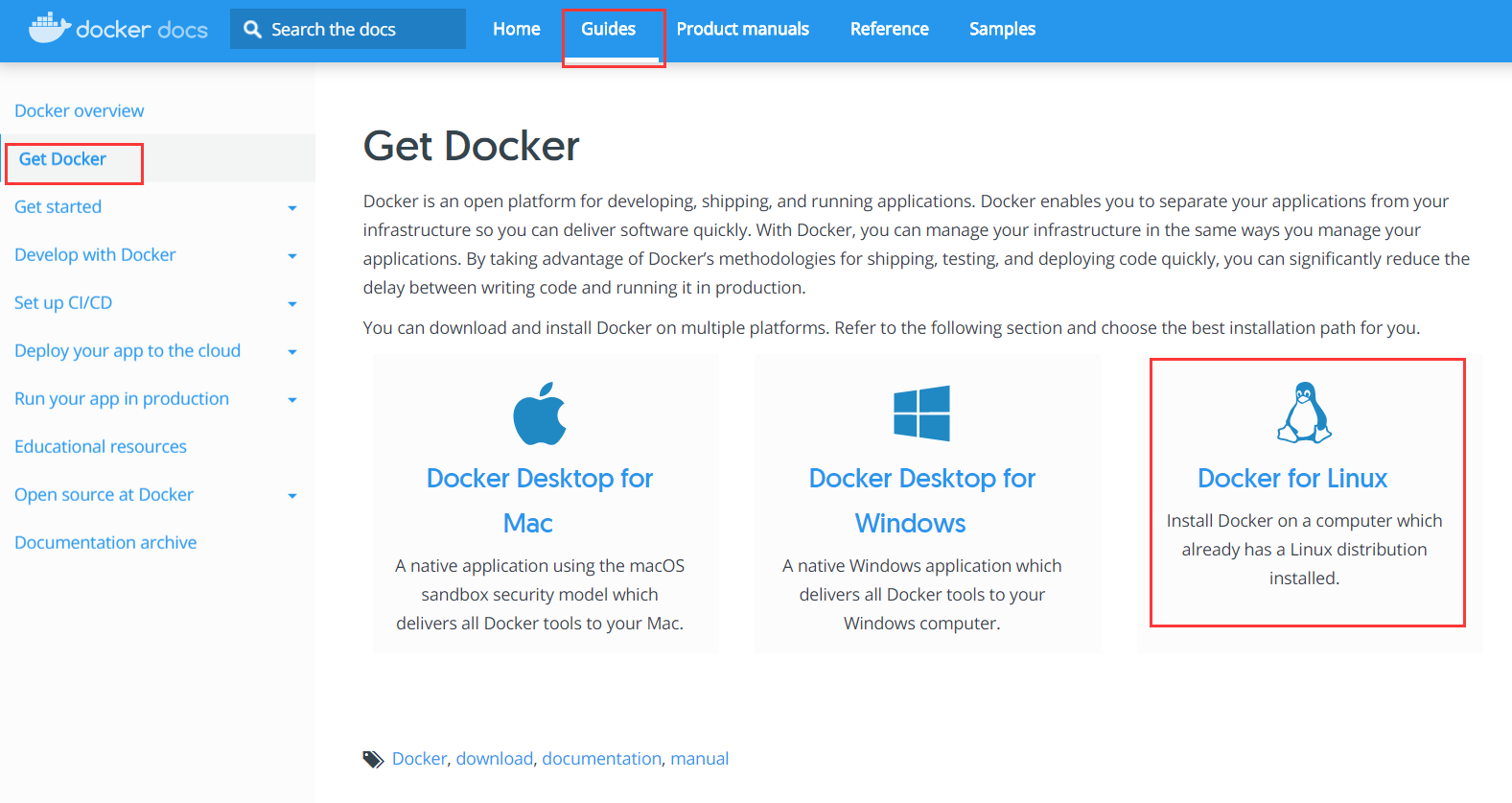Expand Develop with Docker arrow

coord(292,256)
